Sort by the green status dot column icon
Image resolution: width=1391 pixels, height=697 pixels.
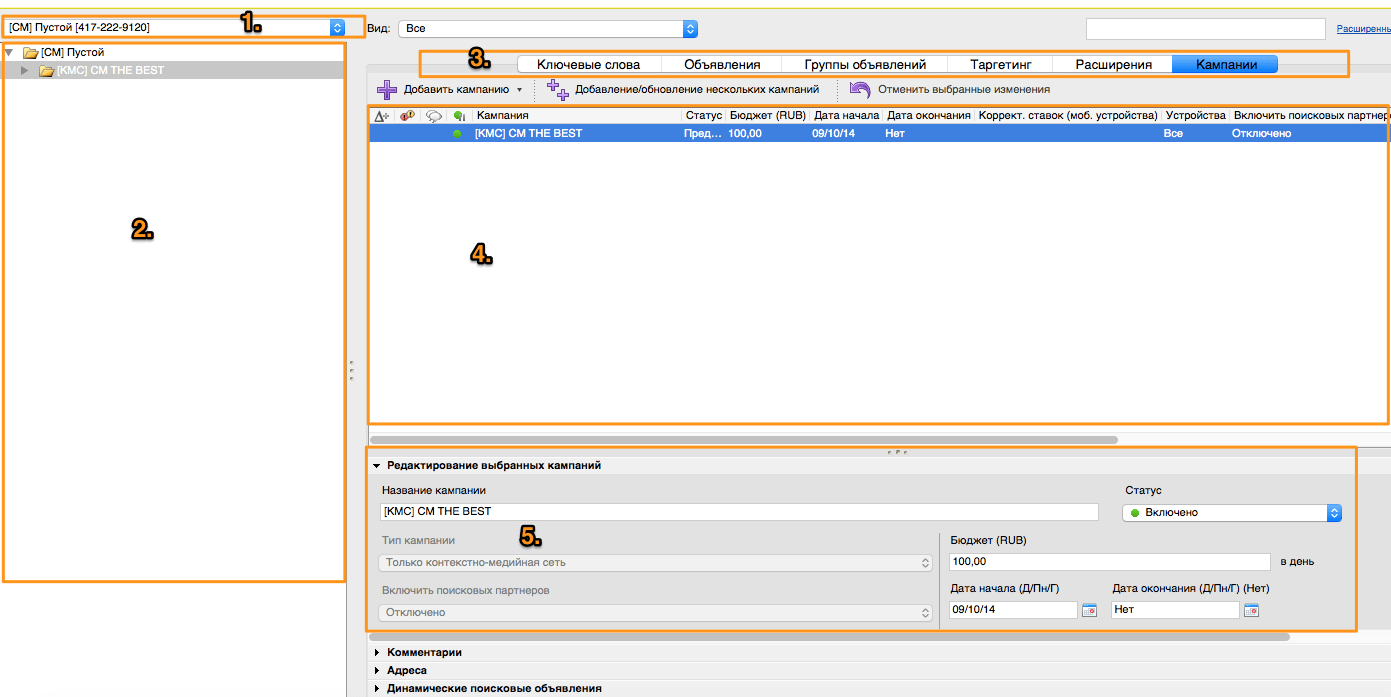459,116
